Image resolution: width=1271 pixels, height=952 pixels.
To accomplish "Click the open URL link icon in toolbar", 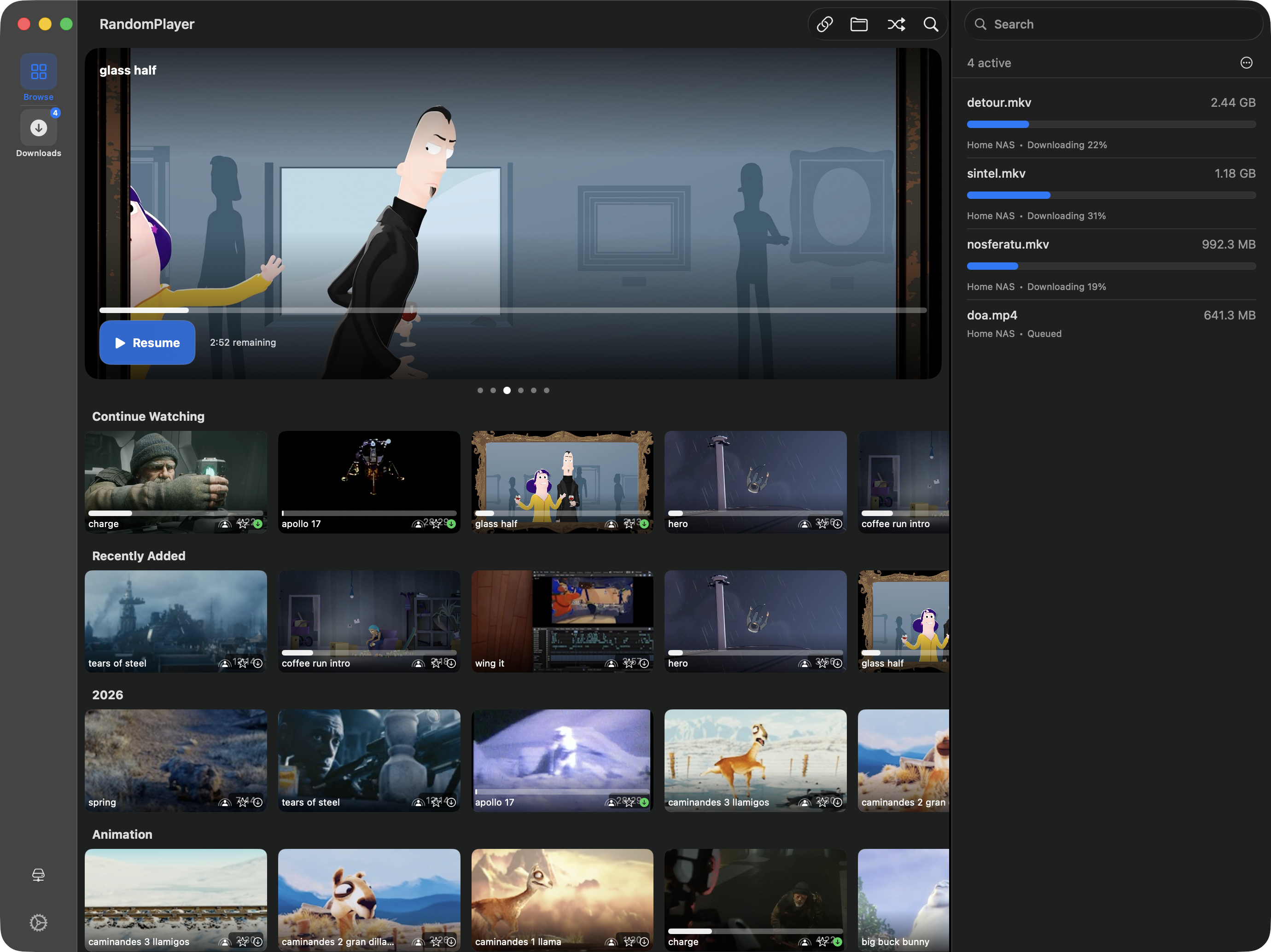I will click(x=825, y=24).
